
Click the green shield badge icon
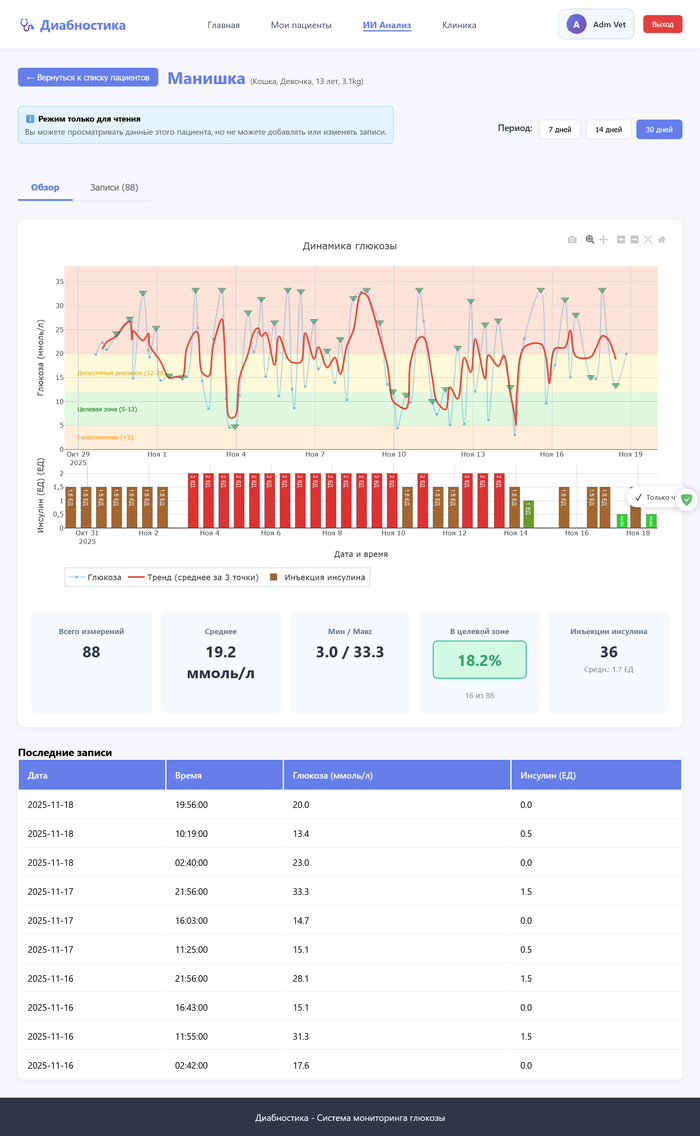(686, 498)
